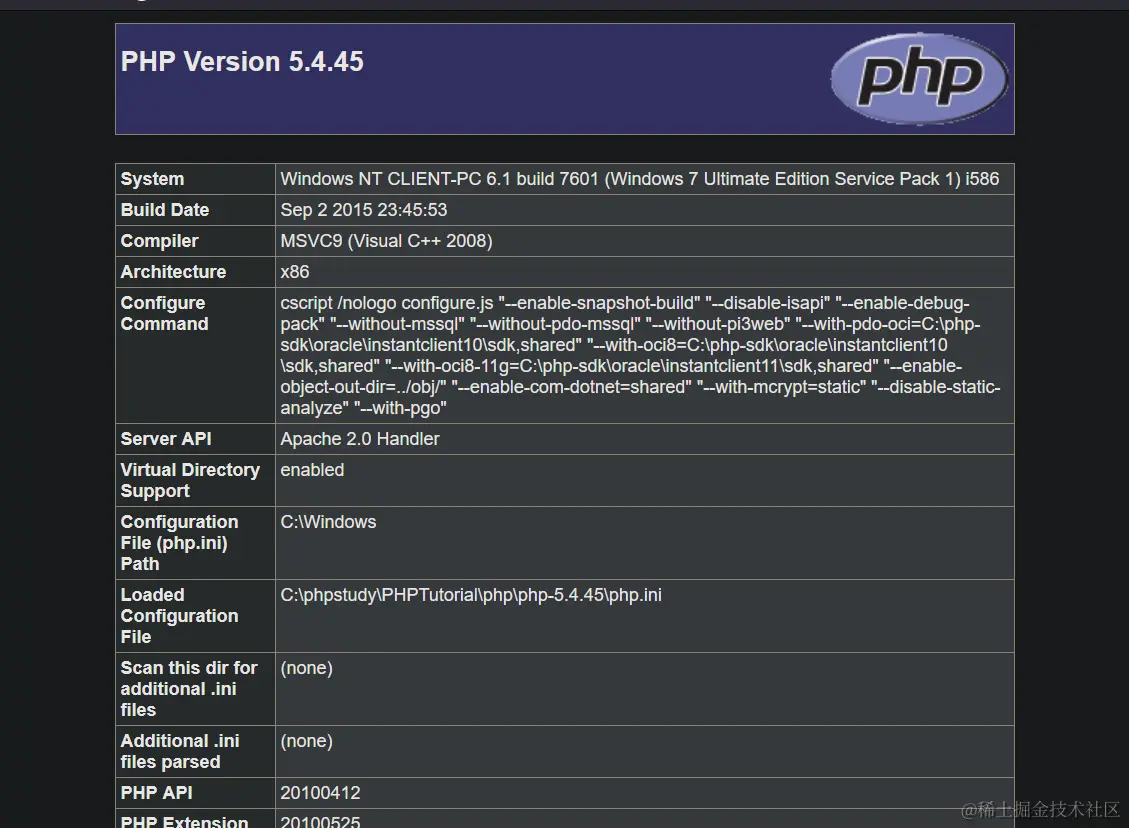Click the 'Server API' label

click(166, 438)
